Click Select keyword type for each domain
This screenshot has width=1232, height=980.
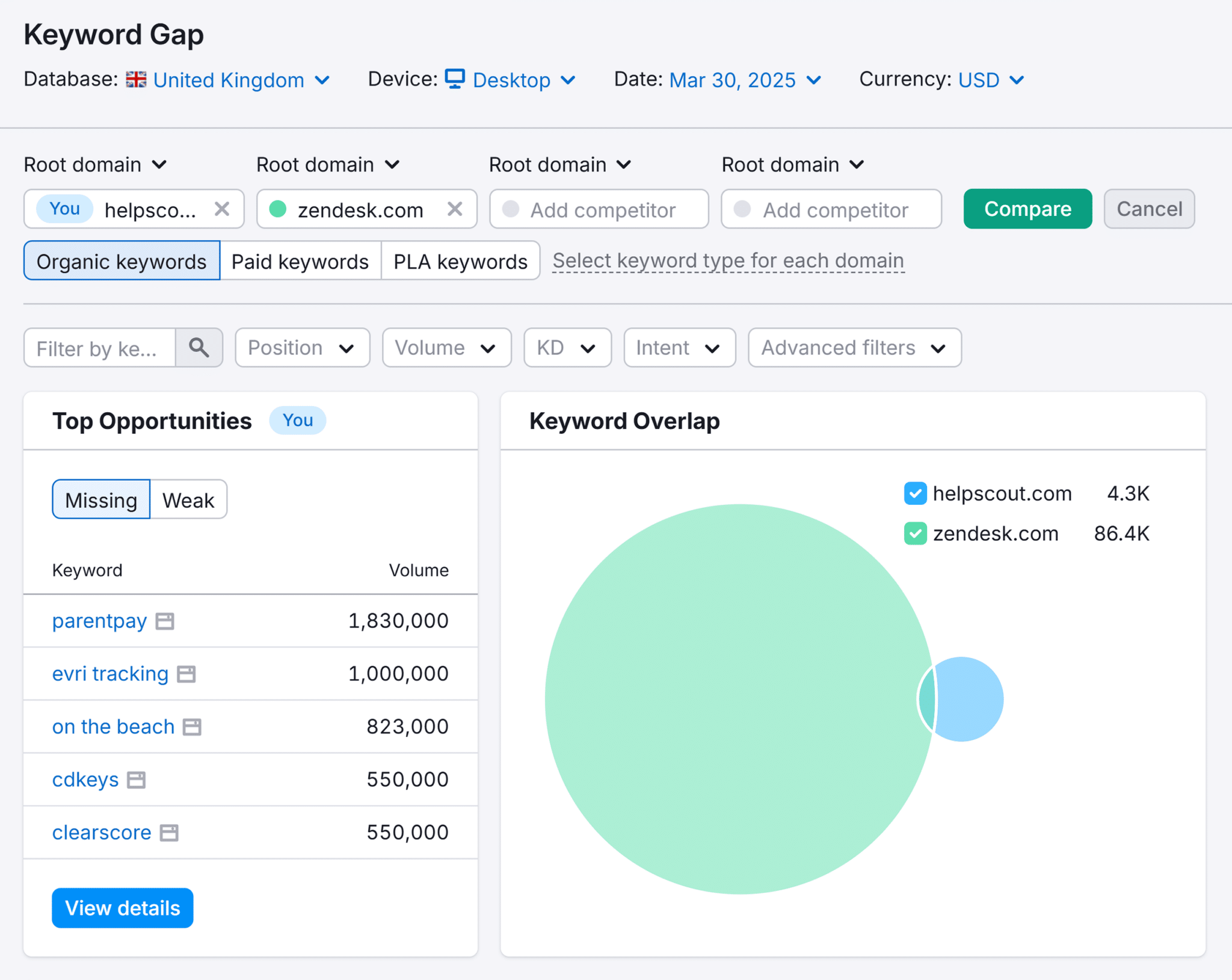pos(728,260)
